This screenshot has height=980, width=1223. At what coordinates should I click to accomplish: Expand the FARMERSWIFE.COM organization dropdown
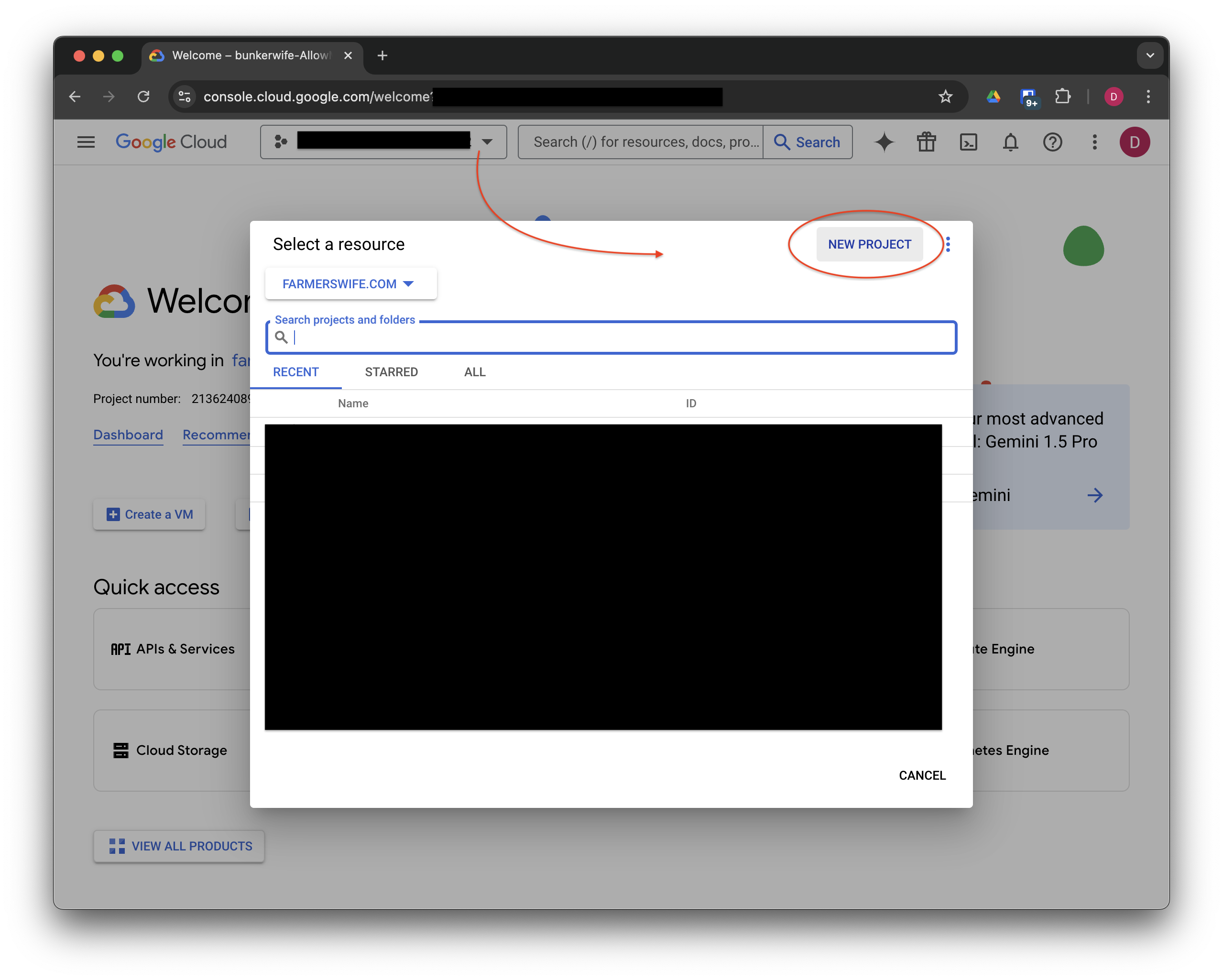coord(350,283)
